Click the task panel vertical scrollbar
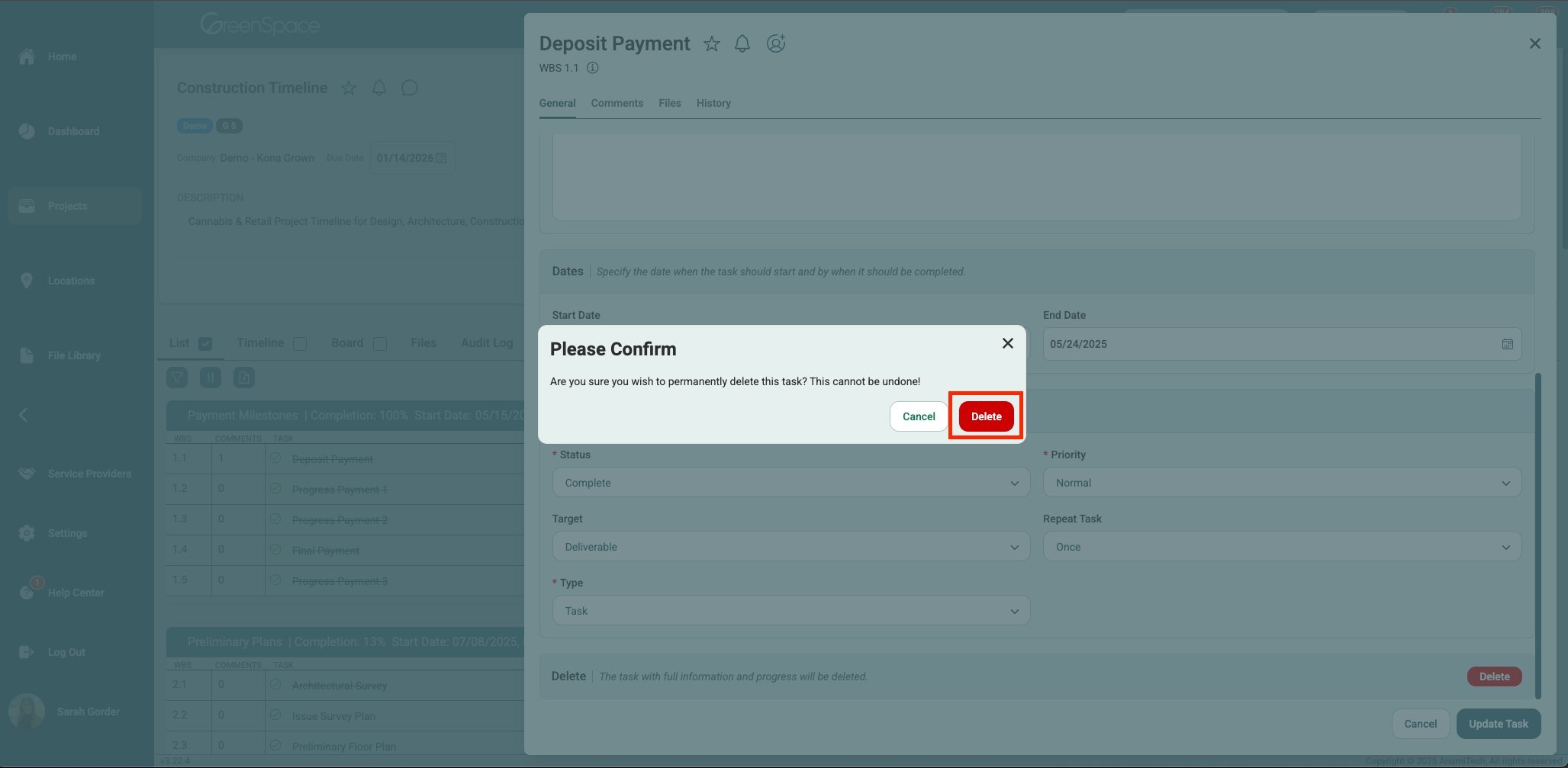This screenshot has width=1568, height=768. tap(1537, 535)
